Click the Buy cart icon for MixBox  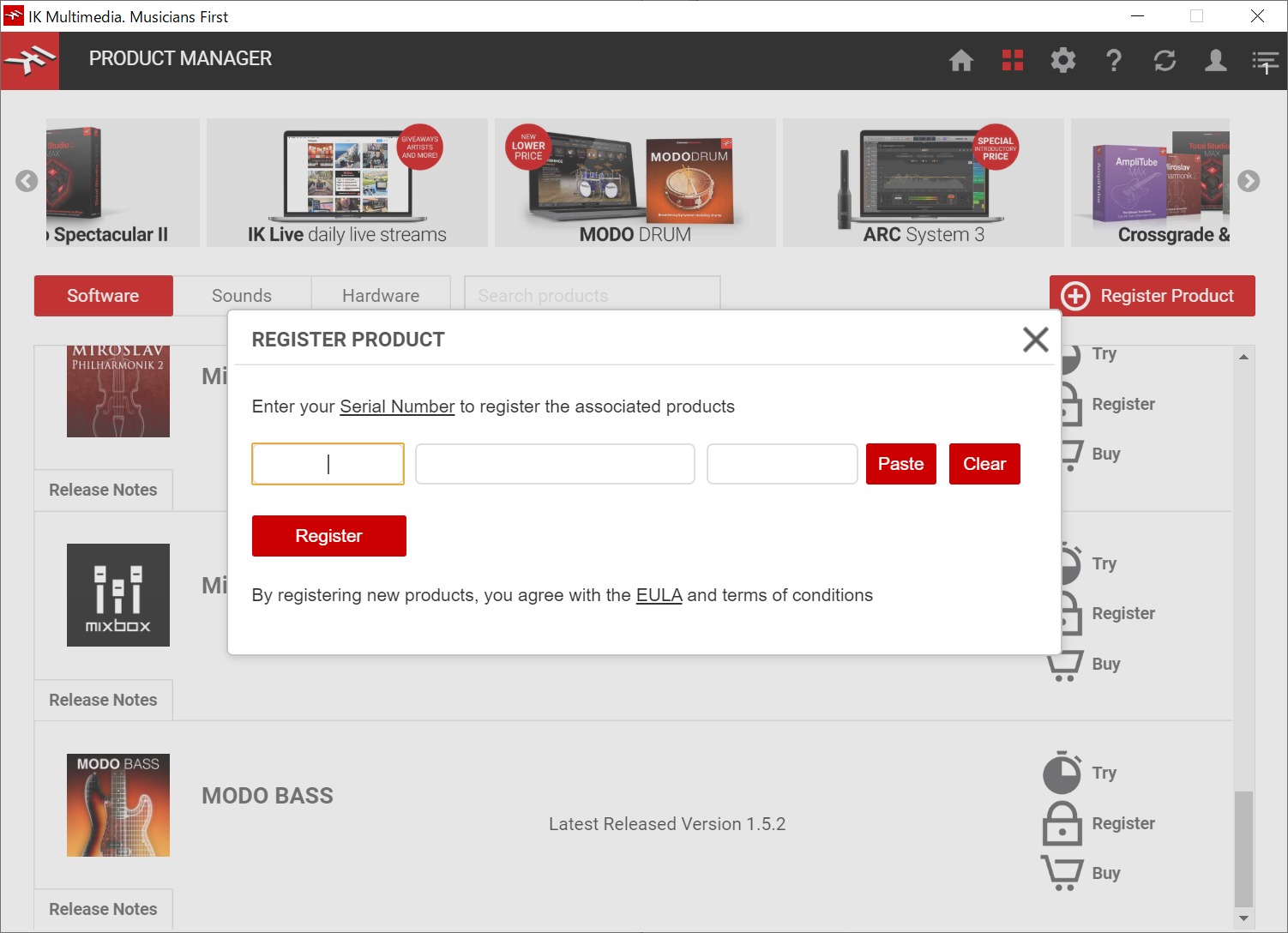click(1065, 665)
